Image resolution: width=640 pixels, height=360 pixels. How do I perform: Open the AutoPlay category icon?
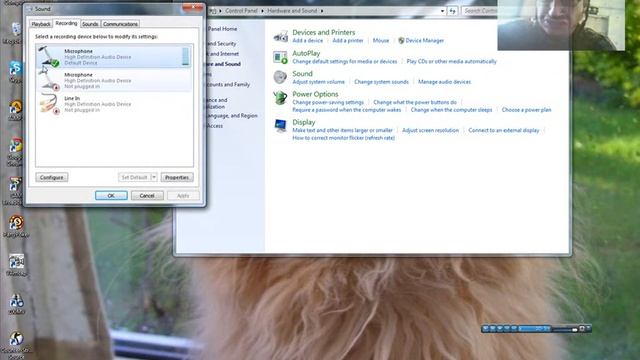click(280, 57)
